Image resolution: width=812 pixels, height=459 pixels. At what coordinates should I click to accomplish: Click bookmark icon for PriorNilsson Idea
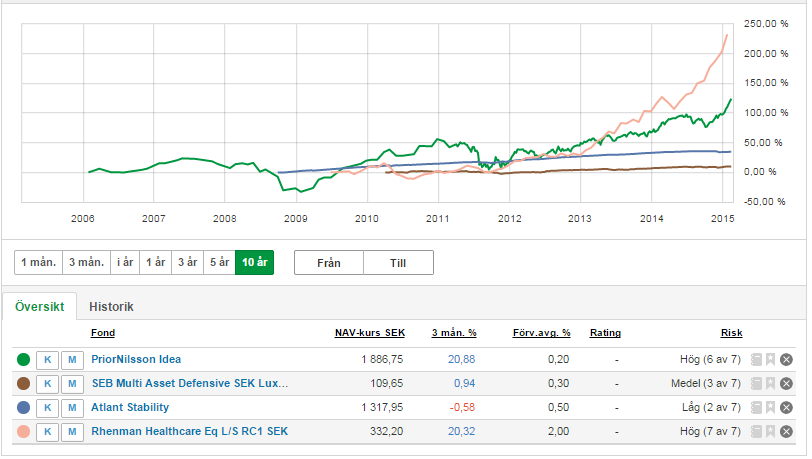click(x=771, y=360)
